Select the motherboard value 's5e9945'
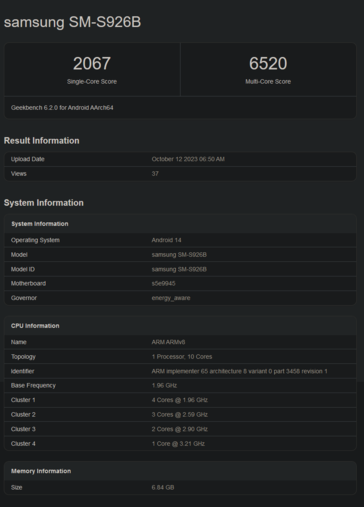 (x=163, y=283)
